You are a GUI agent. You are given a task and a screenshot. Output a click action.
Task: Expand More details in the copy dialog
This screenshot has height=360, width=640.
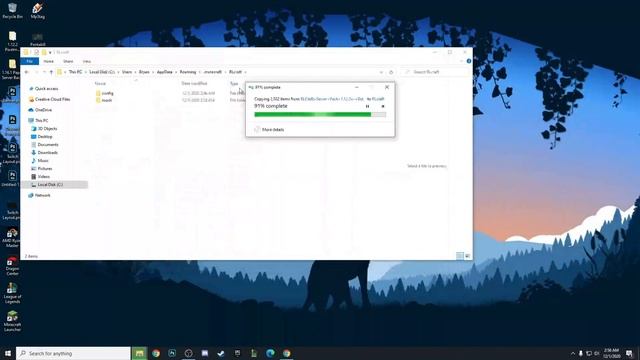pos(269,129)
